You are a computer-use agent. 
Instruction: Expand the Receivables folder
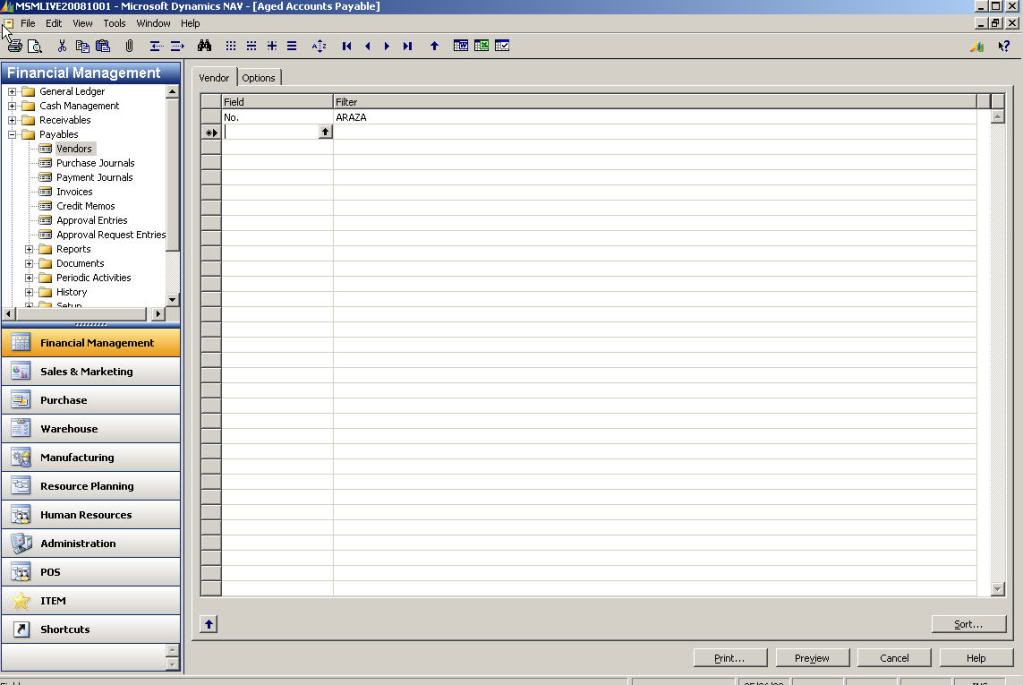[12, 120]
